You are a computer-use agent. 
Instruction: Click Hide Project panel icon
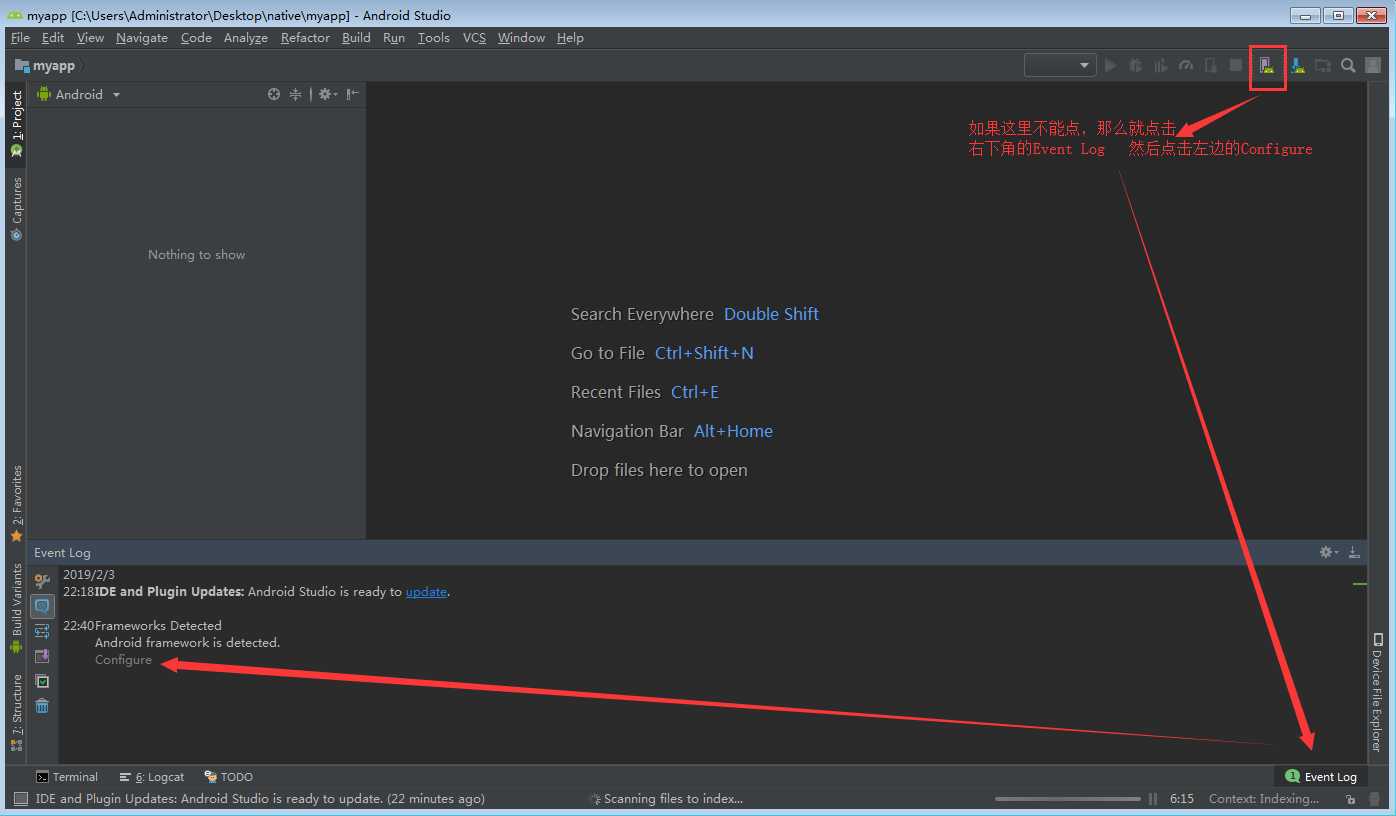352,94
